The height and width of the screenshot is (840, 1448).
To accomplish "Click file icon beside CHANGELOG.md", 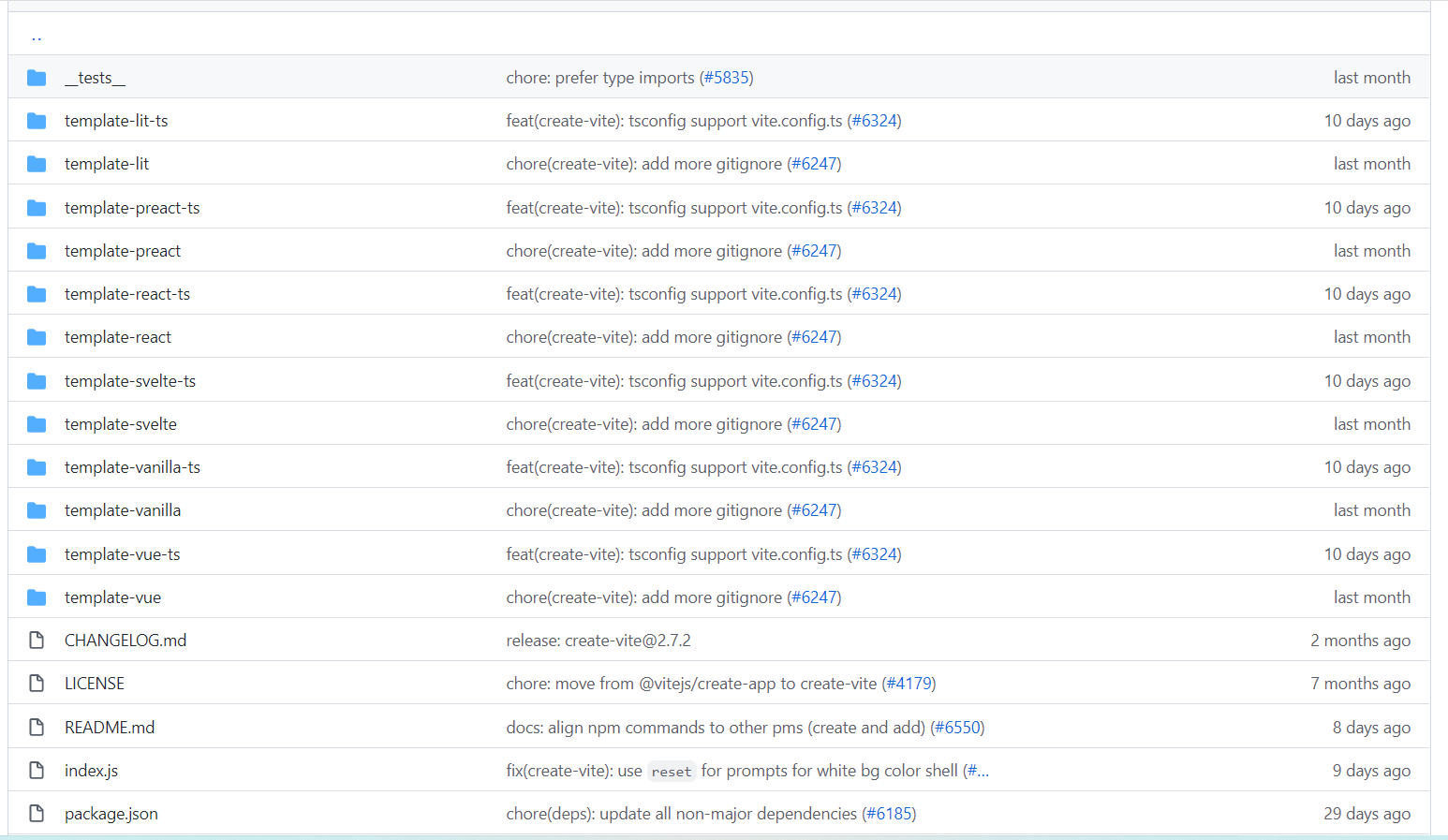I will click(x=37, y=641).
